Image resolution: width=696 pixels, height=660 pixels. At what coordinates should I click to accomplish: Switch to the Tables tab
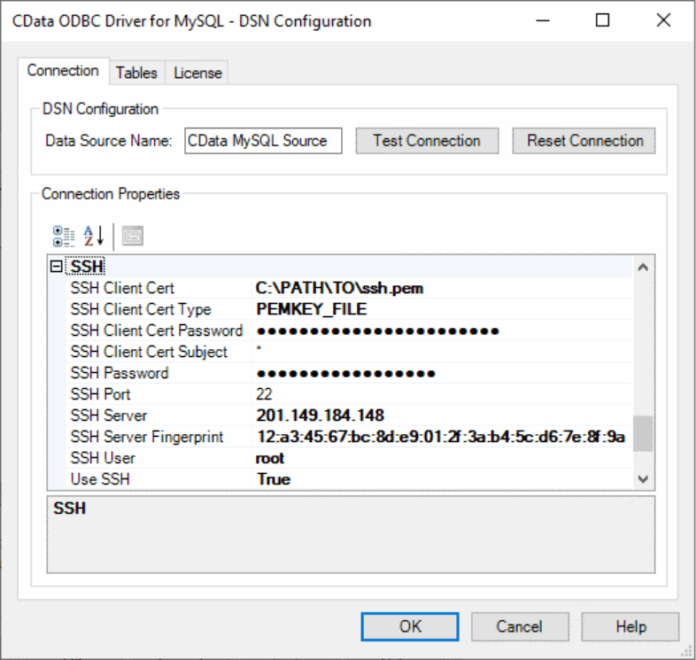(x=137, y=73)
